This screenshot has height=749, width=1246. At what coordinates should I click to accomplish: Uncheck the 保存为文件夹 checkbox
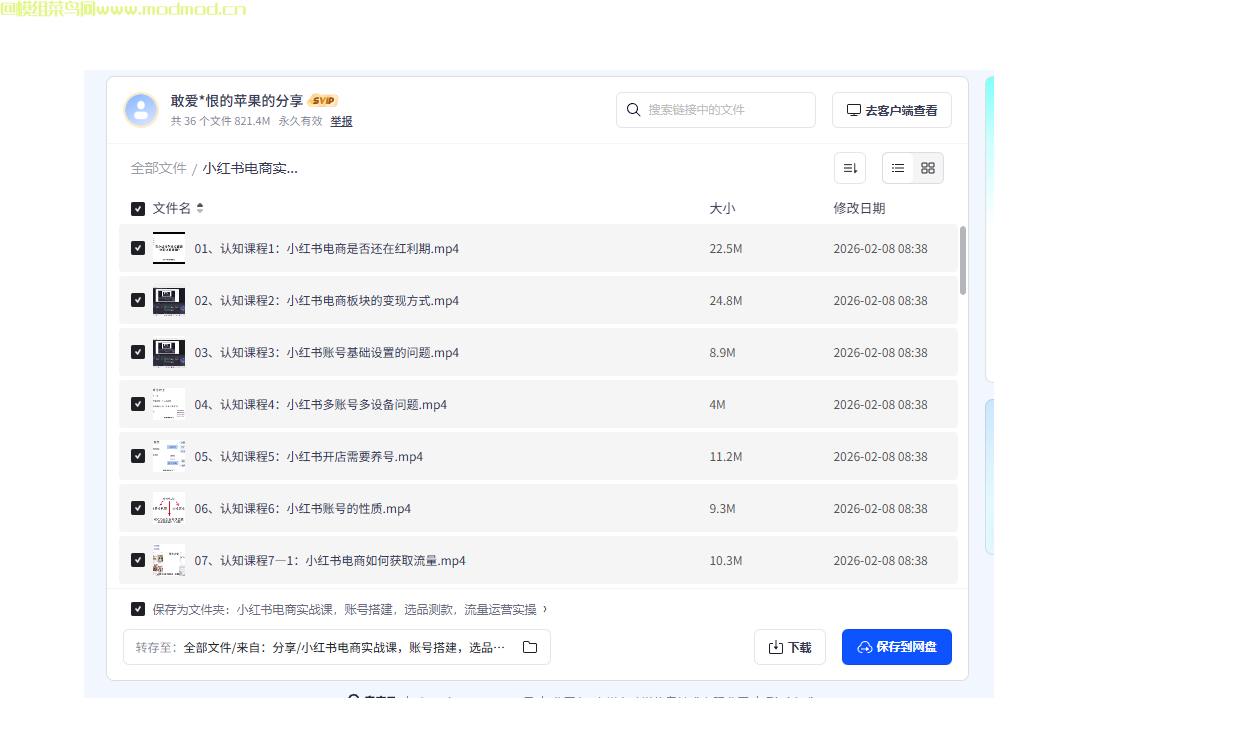pyautogui.click(x=138, y=609)
